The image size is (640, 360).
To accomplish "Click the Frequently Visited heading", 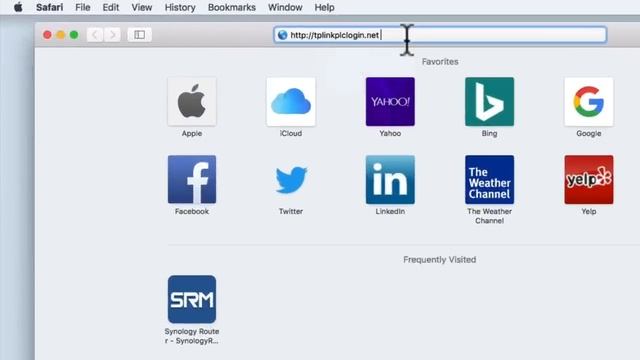I will point(440,260).
